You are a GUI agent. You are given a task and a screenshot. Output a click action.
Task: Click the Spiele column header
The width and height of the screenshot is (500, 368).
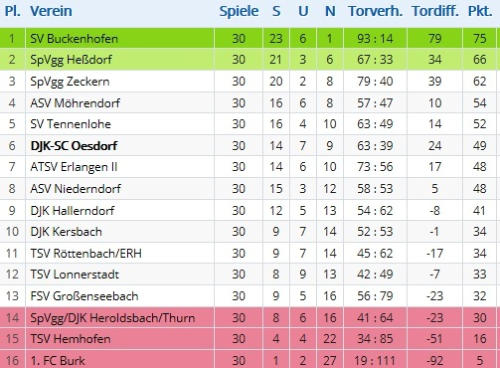pyautogui.click(x=239, y=11)
